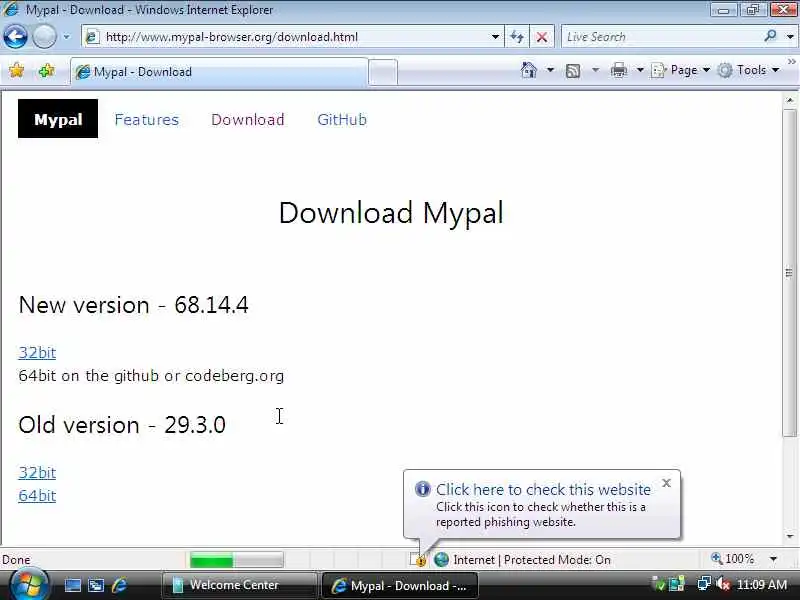
Task: Click the RSS Feeds toolbar icon
Action: point(573,70)
